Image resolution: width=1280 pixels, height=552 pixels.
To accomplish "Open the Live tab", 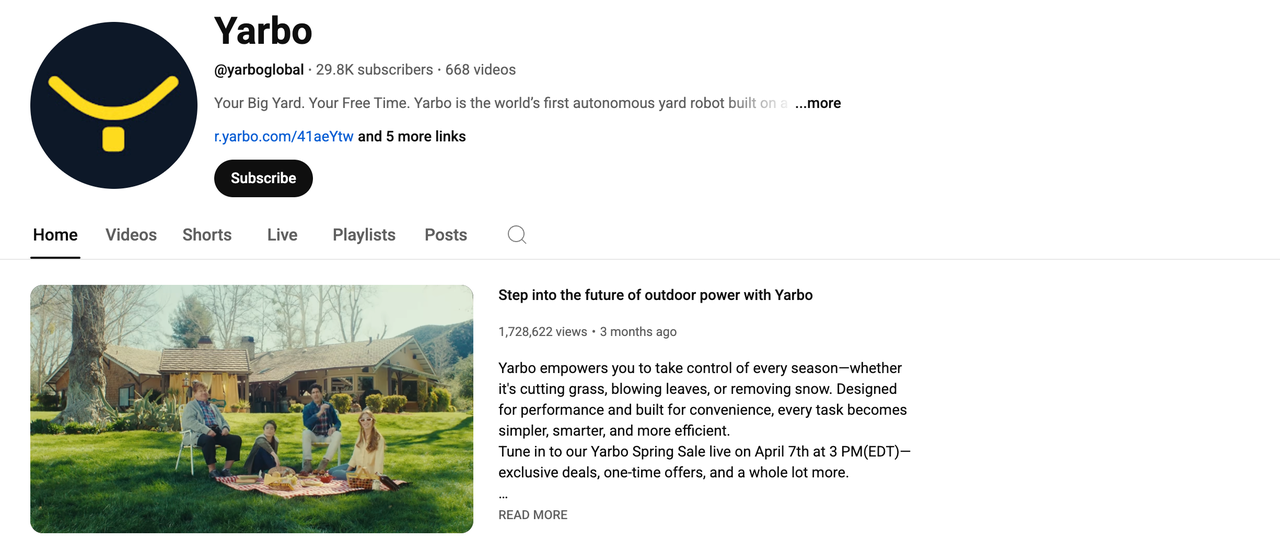I will click(282, 235).
